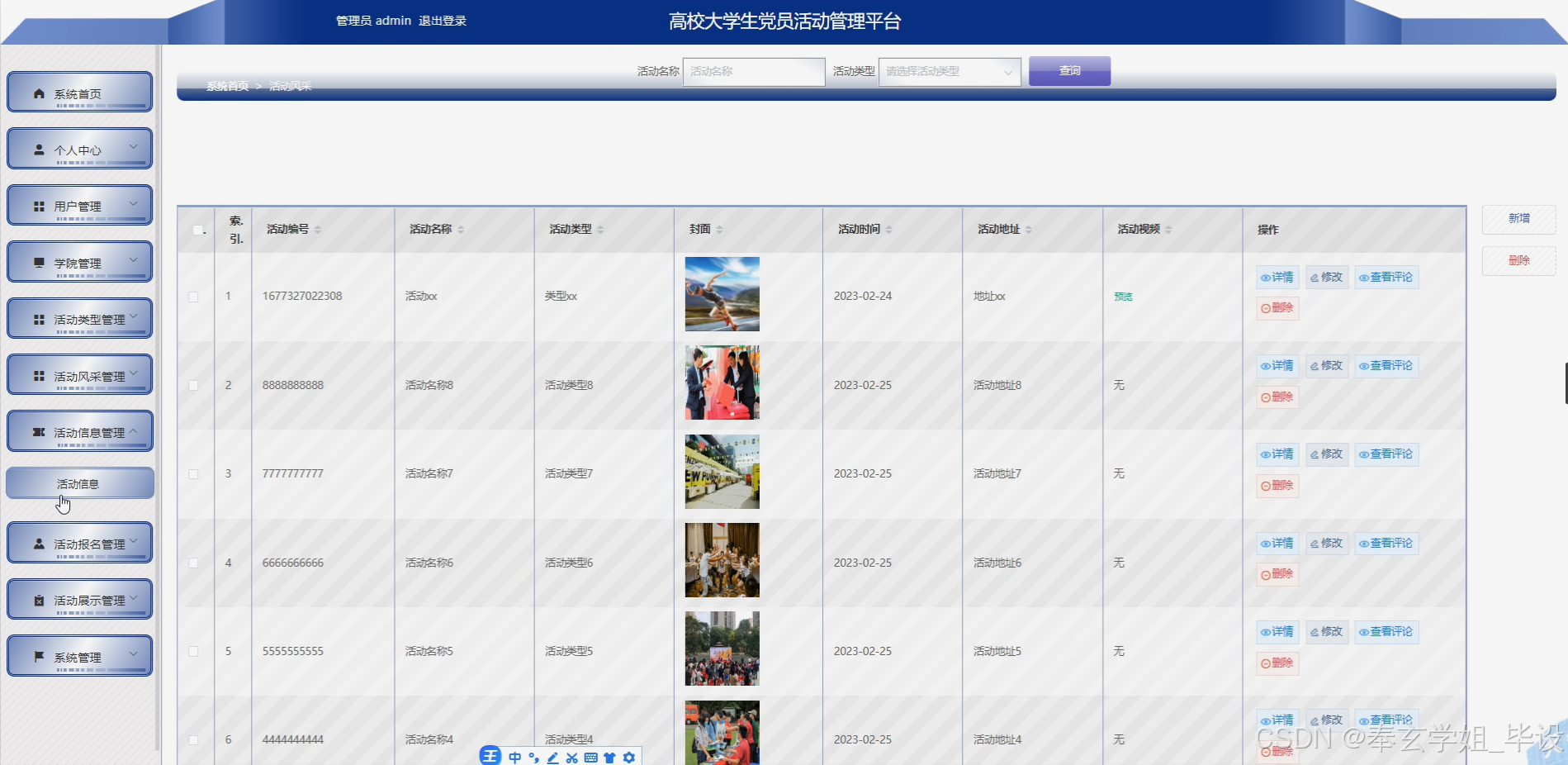
Task: Check the box for row 4 (活动名称6)
Action: (x=193, y=563)
